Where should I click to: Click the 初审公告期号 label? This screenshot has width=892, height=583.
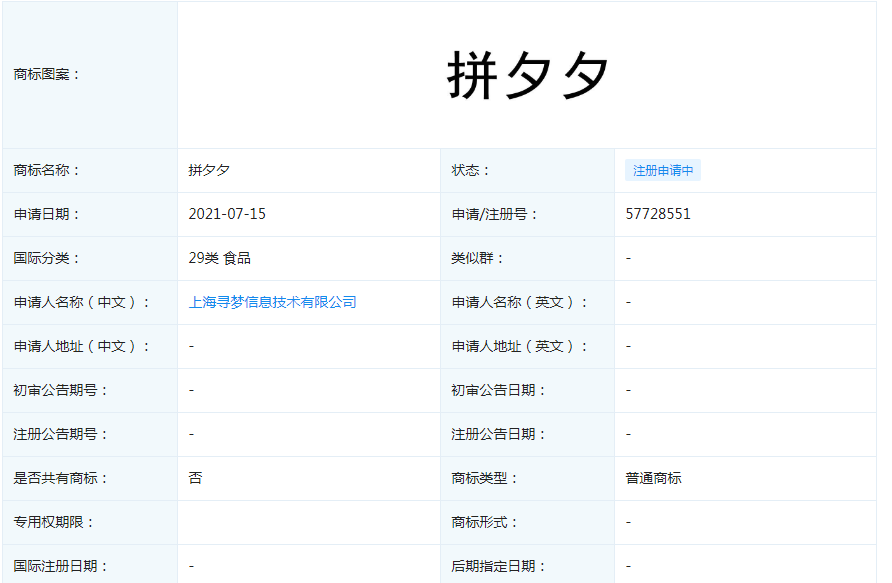(61, 390)
